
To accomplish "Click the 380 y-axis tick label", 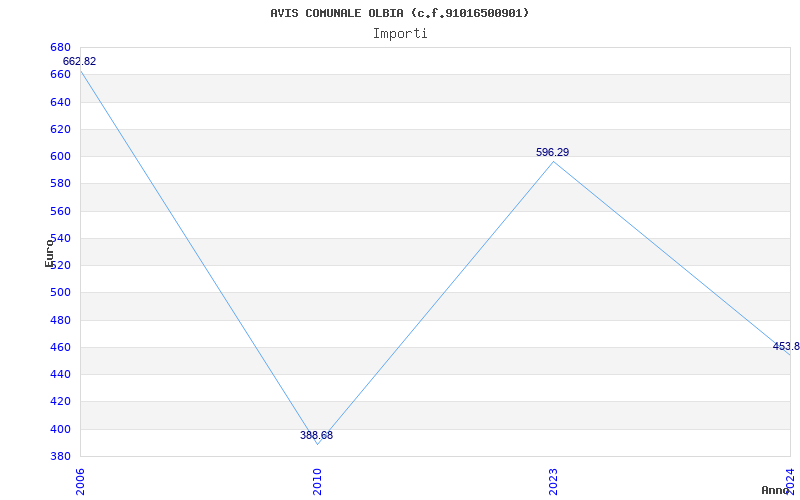I will tap(60, 456).
